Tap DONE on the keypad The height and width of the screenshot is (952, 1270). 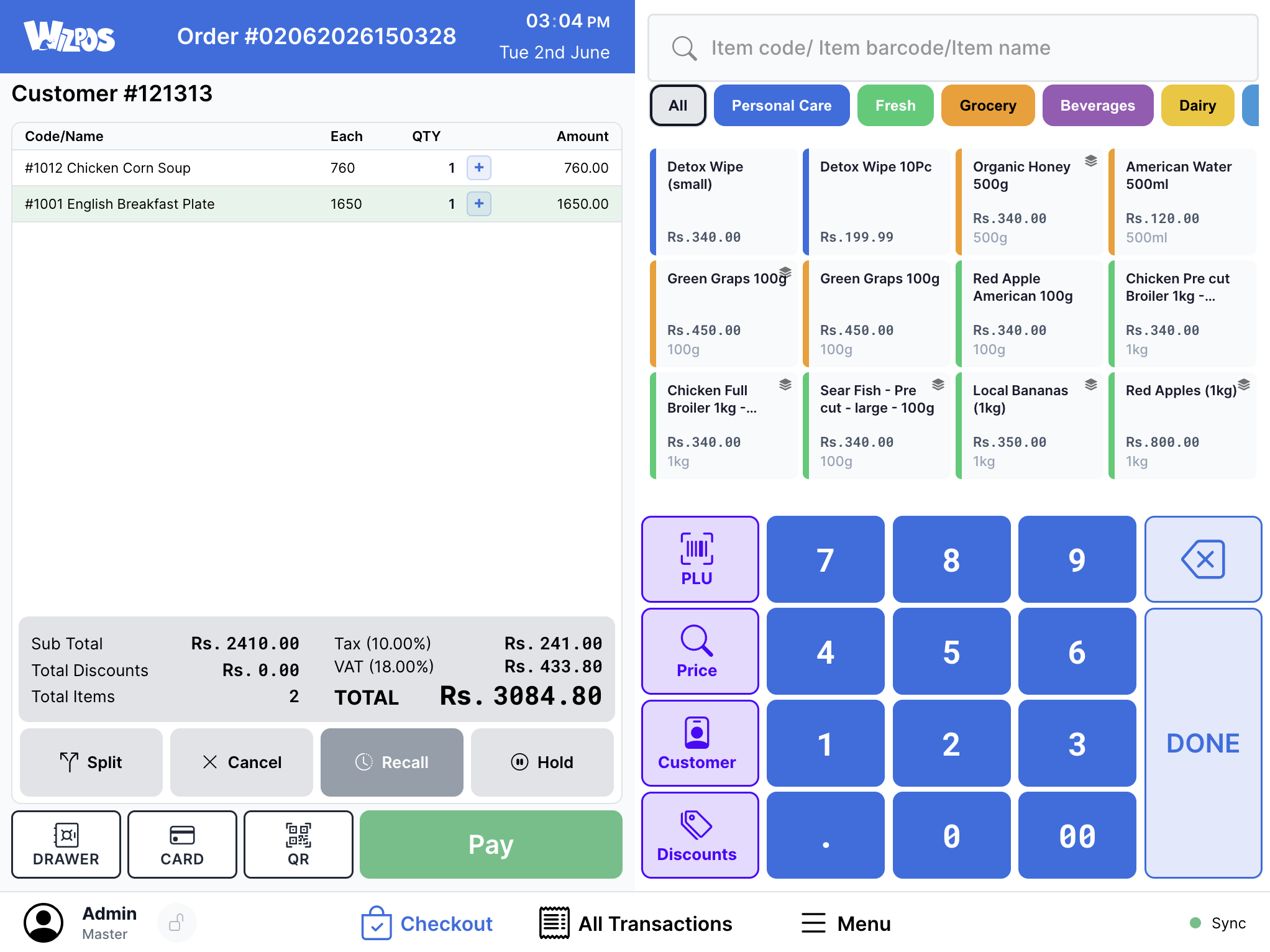tap(1203, 743)
